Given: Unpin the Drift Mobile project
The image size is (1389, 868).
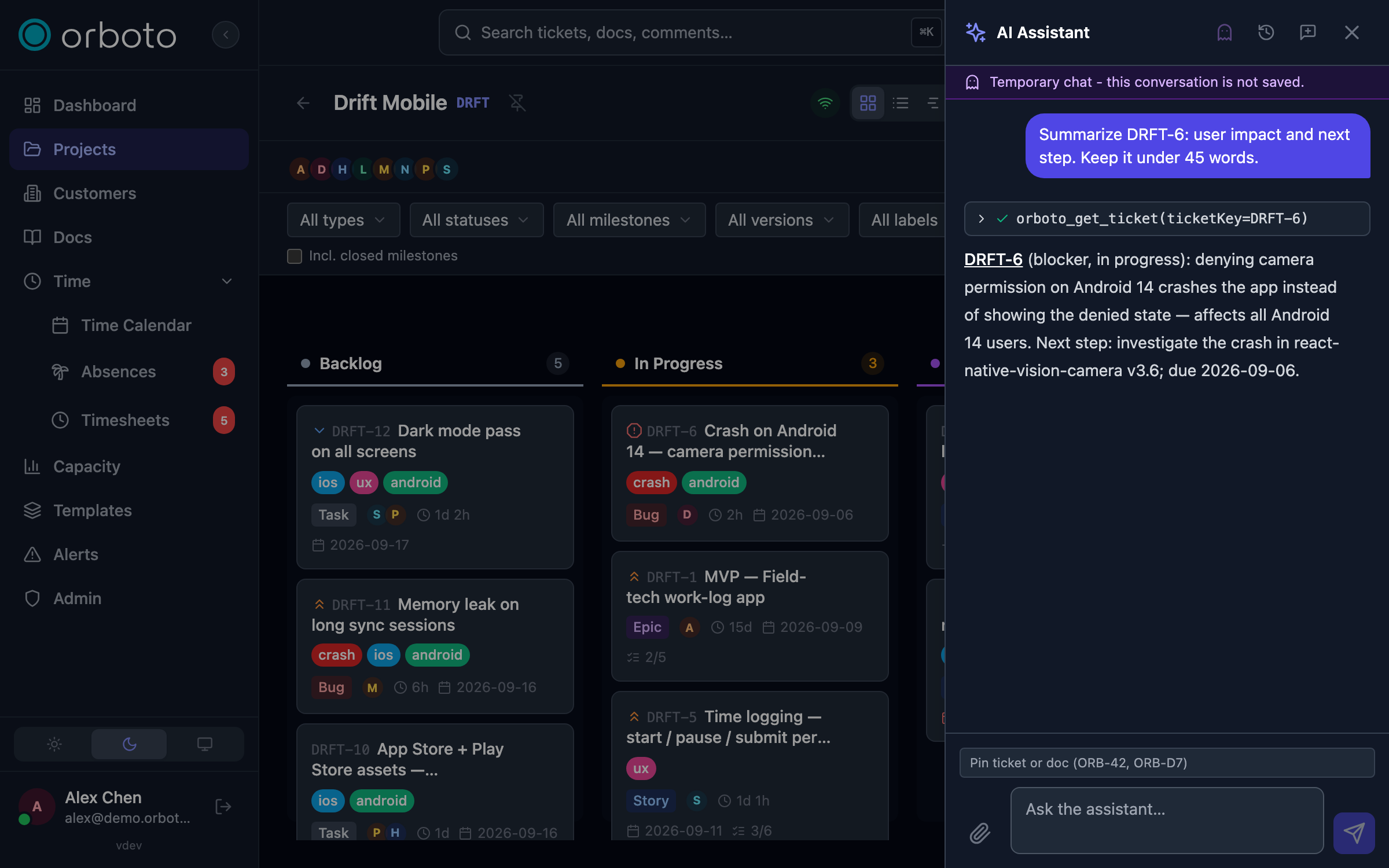Looking at the screenshot, I should [517, 103].
